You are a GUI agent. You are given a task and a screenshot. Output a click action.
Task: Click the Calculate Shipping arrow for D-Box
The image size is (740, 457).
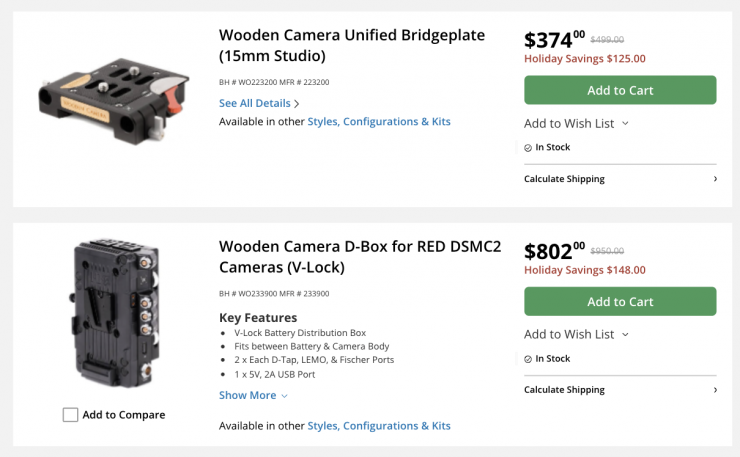click(x=714, y=390)
